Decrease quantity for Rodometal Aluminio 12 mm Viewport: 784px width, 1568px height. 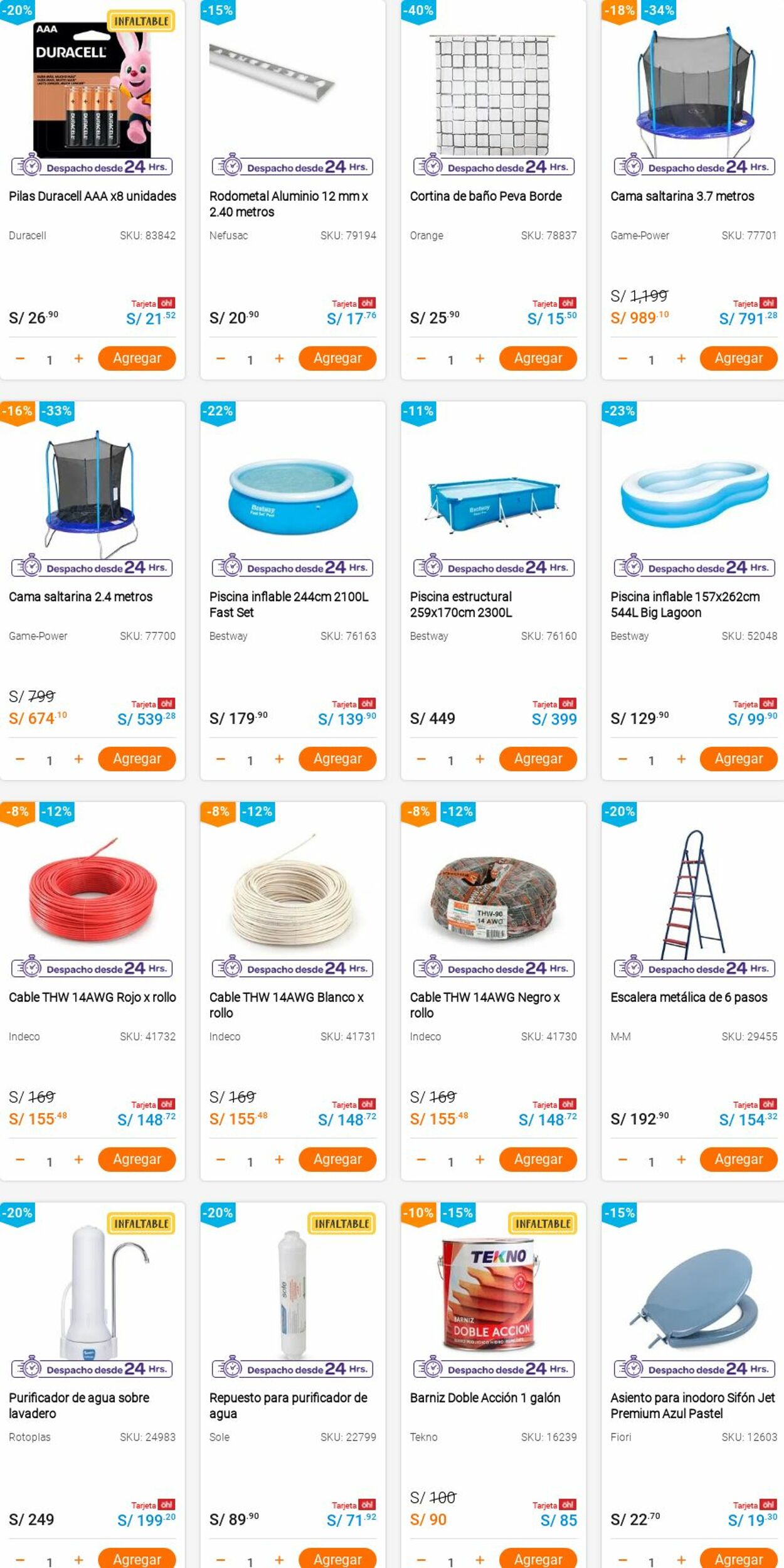(x=220, y=358)
